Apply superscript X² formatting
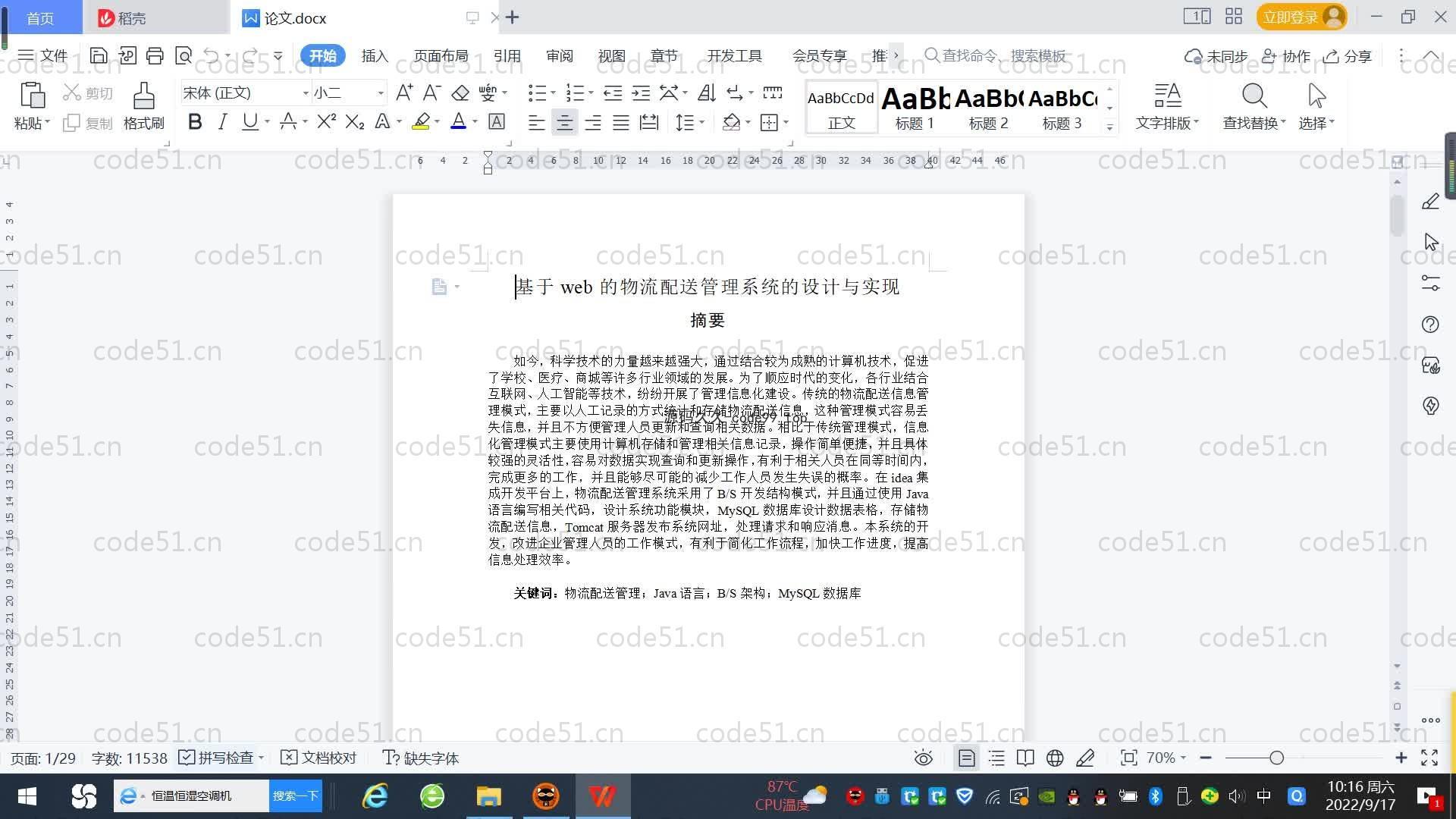1456x819 pixels. click(326, 121)
